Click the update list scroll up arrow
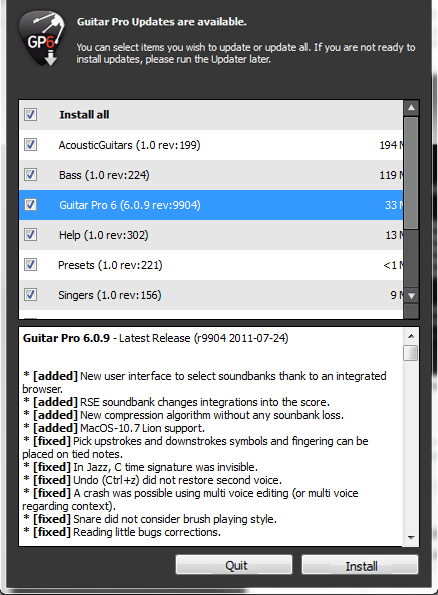 click(x=411, y=108)
